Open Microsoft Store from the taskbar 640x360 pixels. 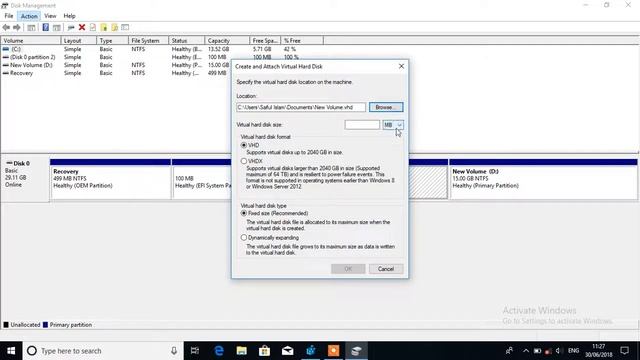[x=264, y=351]
